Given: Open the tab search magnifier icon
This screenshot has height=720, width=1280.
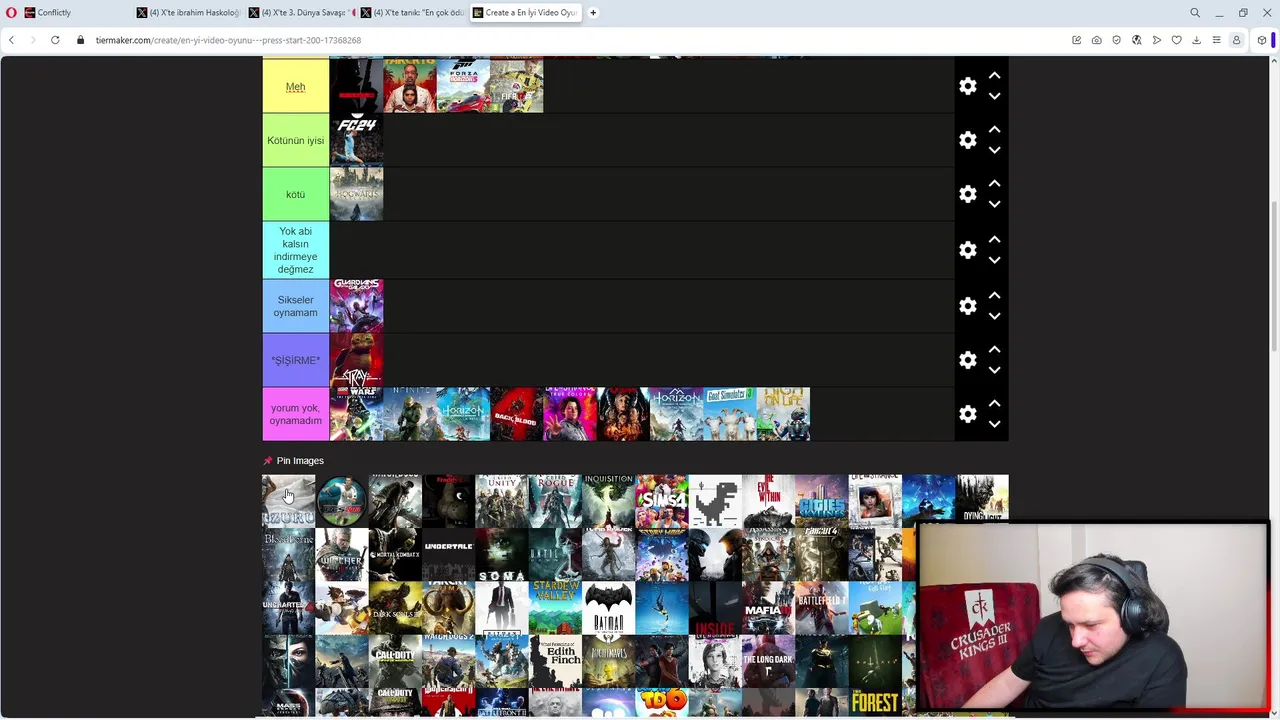Looking at the screenshot, I should 1195,13.
